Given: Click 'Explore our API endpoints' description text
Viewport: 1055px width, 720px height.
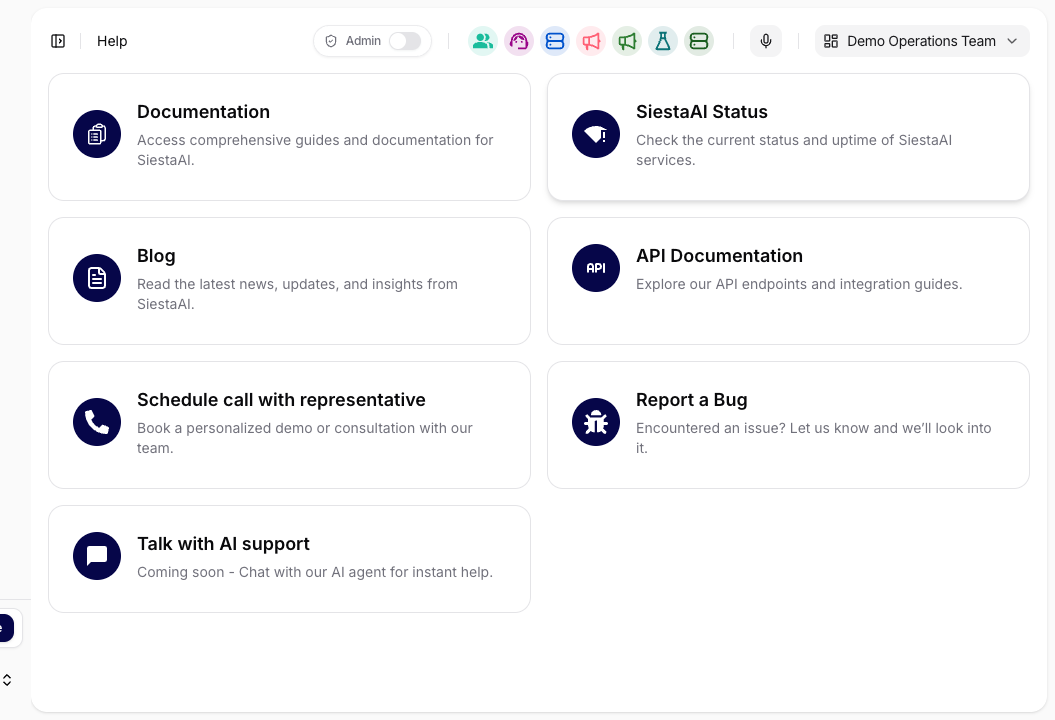Looking at the screenshot, I should tap(799, 284).
